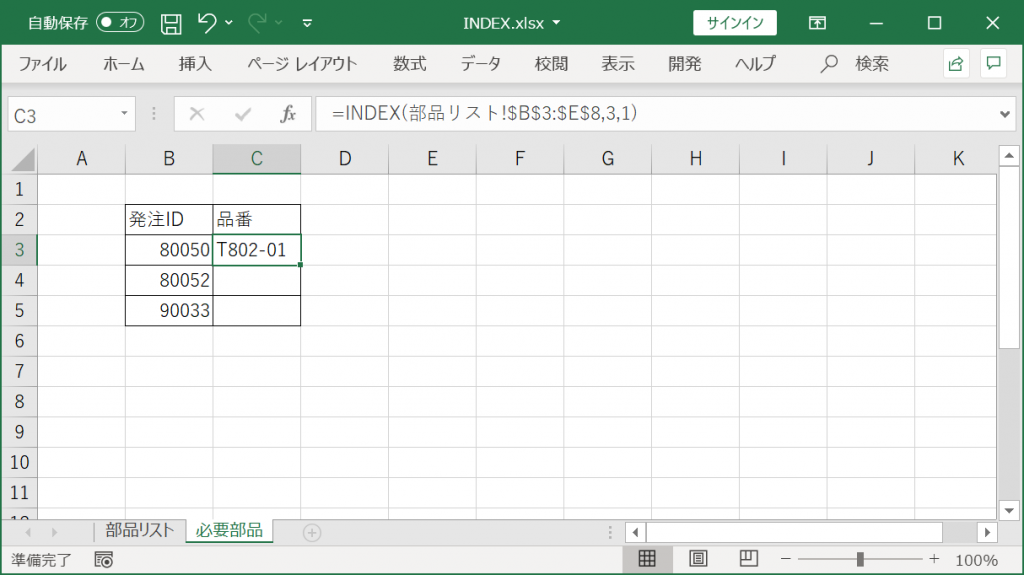Click the Redo arrow icon
Image resolution: width=1024 pixels, height=575 pixels.
point(257,23)
